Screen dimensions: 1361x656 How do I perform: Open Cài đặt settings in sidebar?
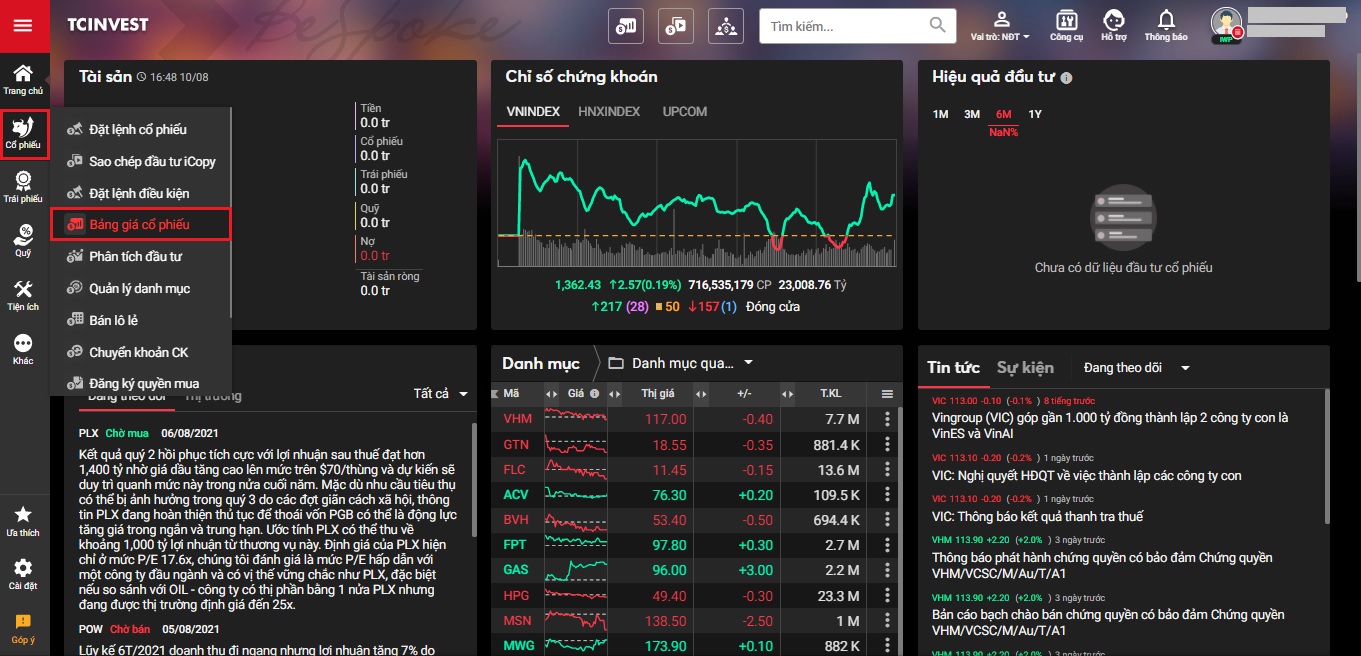[x=23, y=574]
